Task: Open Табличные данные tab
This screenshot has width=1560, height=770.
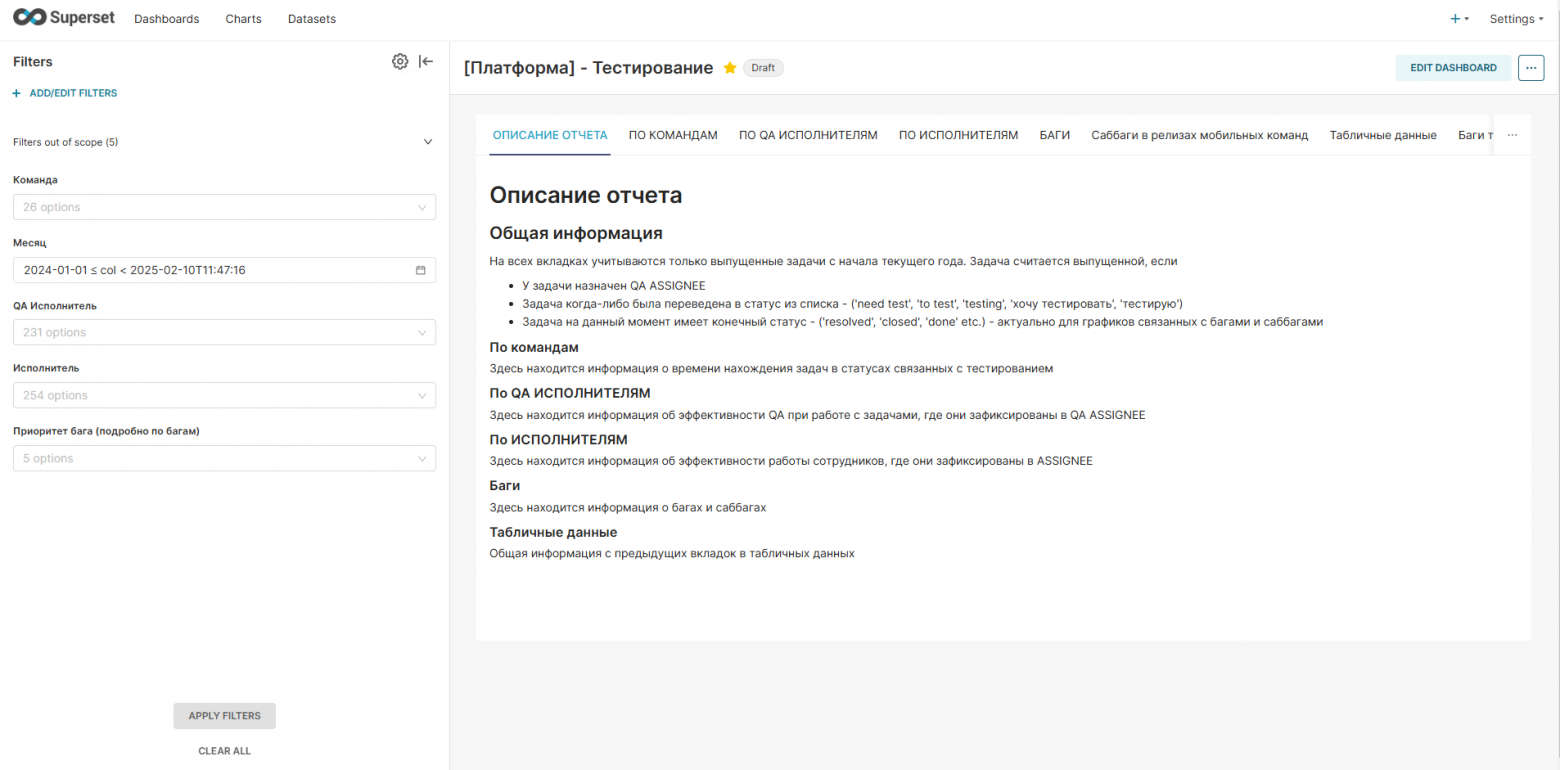Action: [1383, 135]
